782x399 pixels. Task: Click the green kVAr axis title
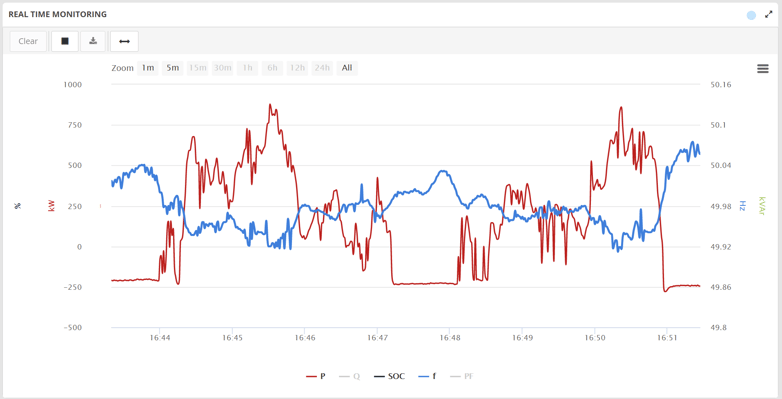[x=761, y=205]
